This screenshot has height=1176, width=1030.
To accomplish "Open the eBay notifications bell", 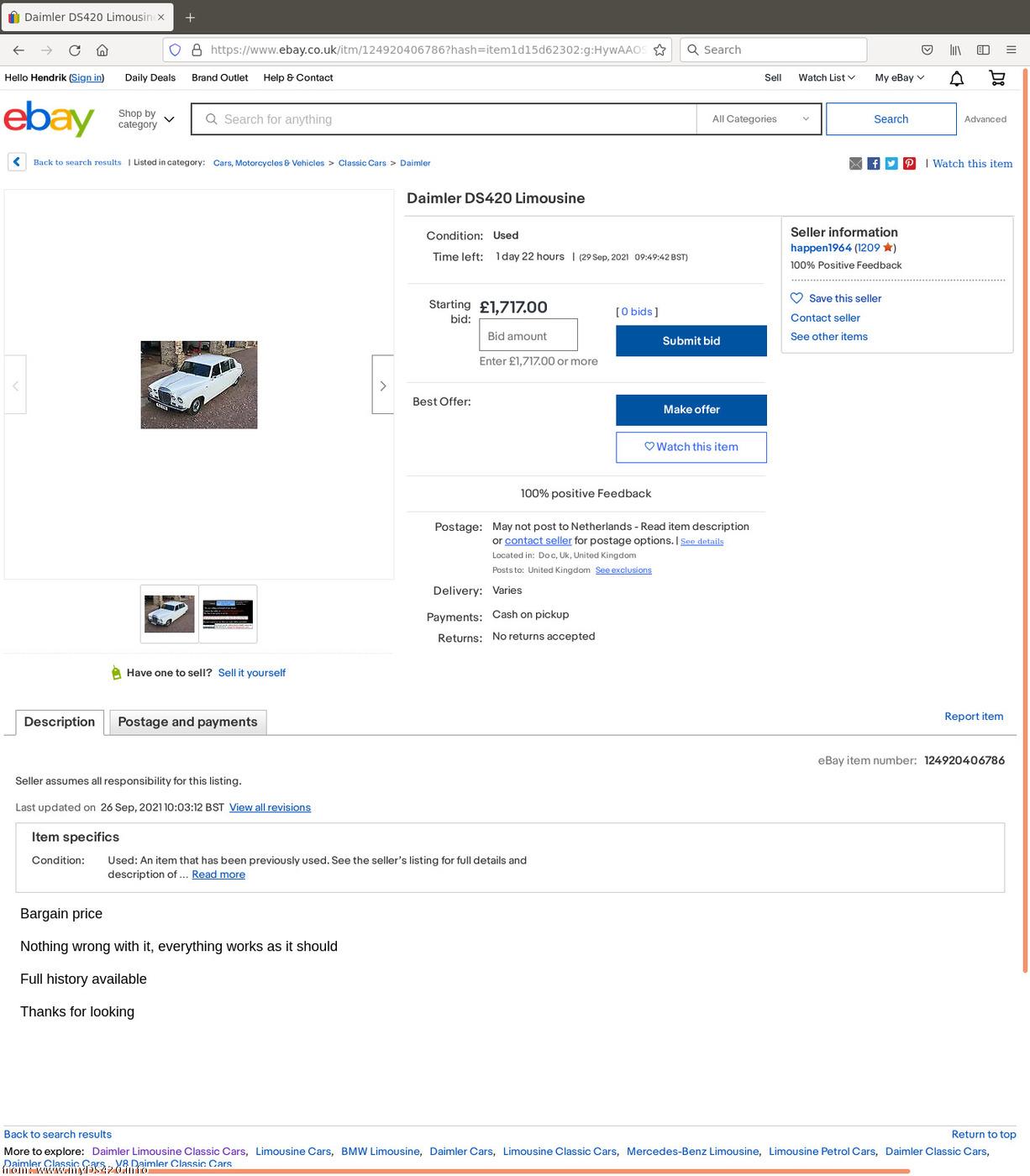I will coord(956,78).
